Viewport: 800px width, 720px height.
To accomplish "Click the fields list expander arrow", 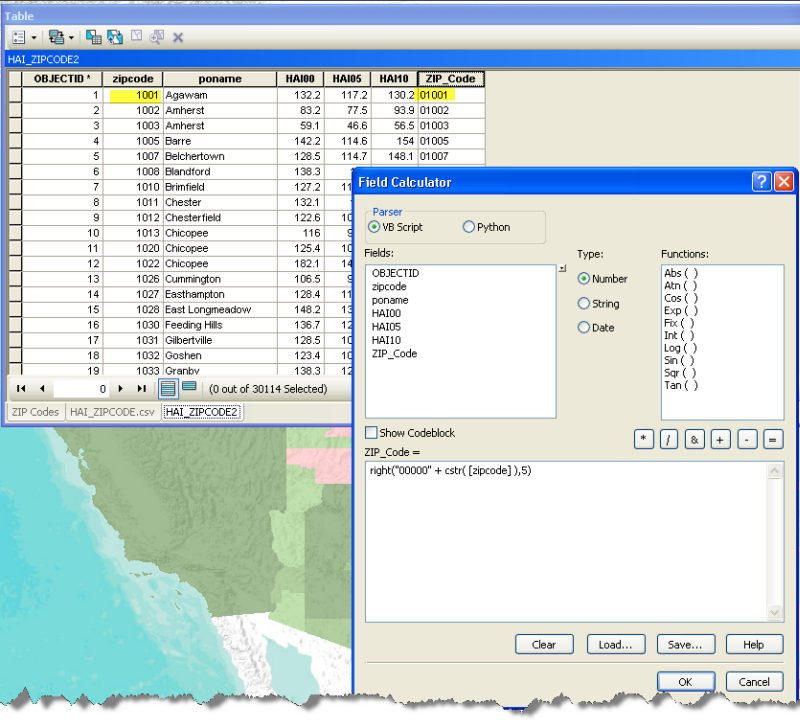I will pyautogui.click(x=562, y=268).
